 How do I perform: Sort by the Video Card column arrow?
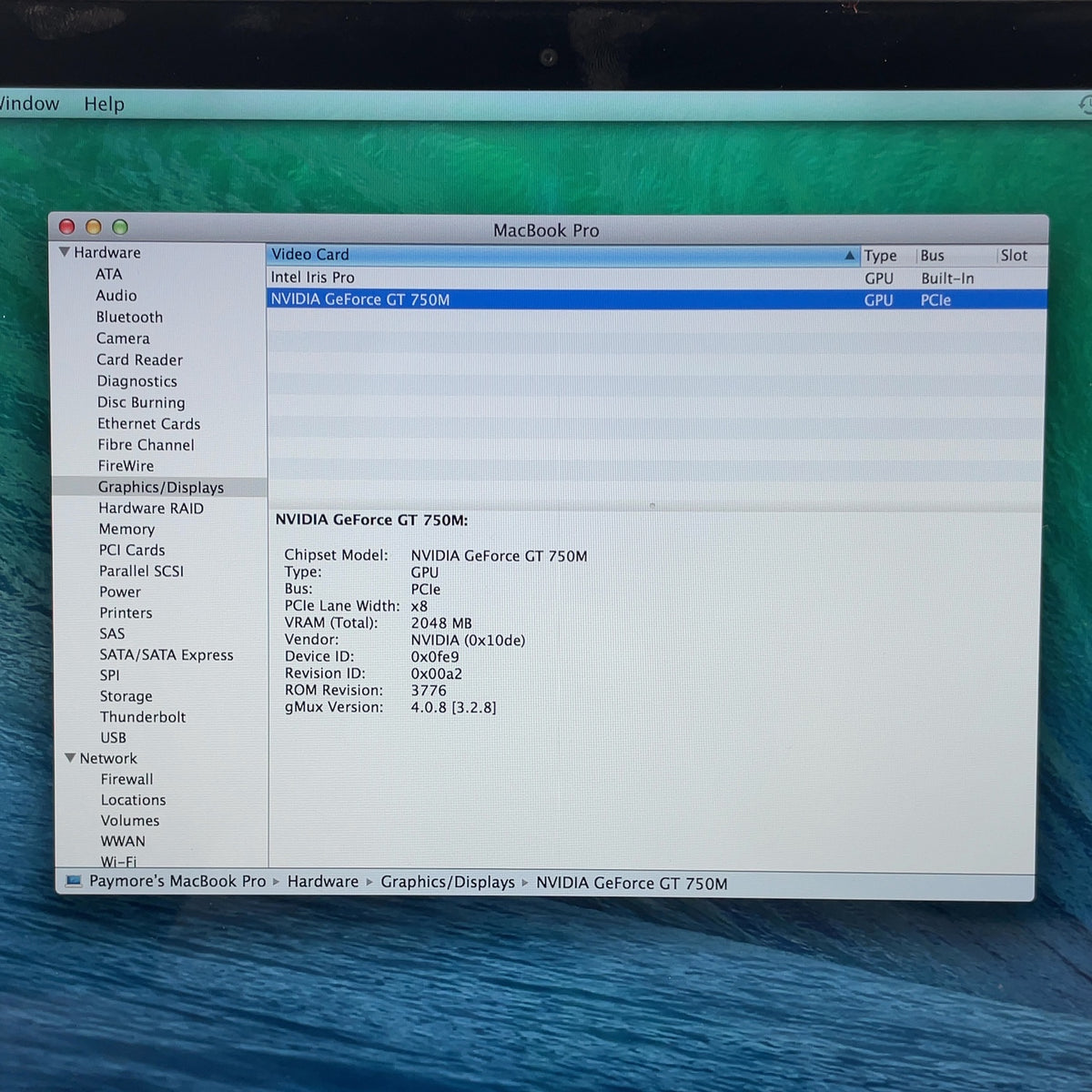click(x=850, y=256)
